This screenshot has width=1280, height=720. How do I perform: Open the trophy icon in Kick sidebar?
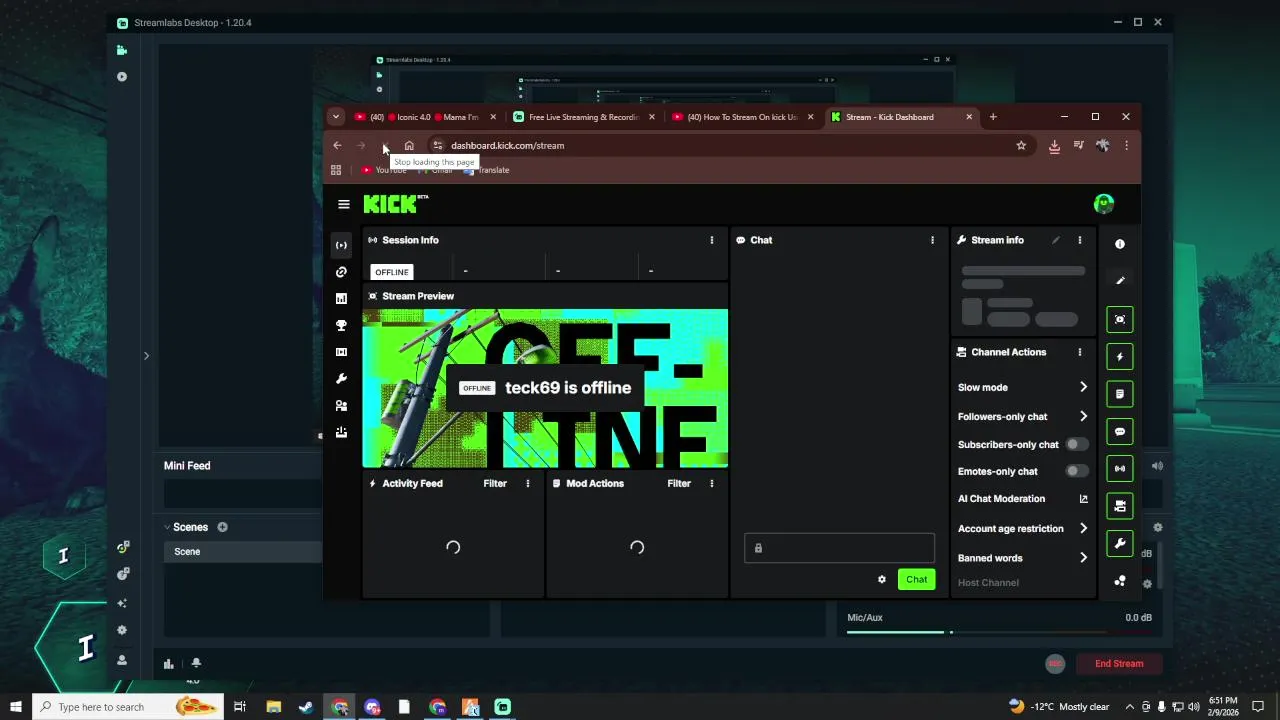pyautogui.click(x=341, y=325)
